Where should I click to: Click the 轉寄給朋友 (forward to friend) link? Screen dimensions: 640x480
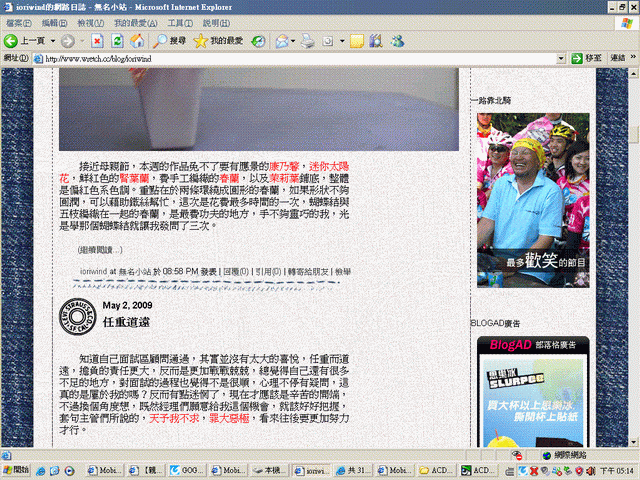coord(308,271)
